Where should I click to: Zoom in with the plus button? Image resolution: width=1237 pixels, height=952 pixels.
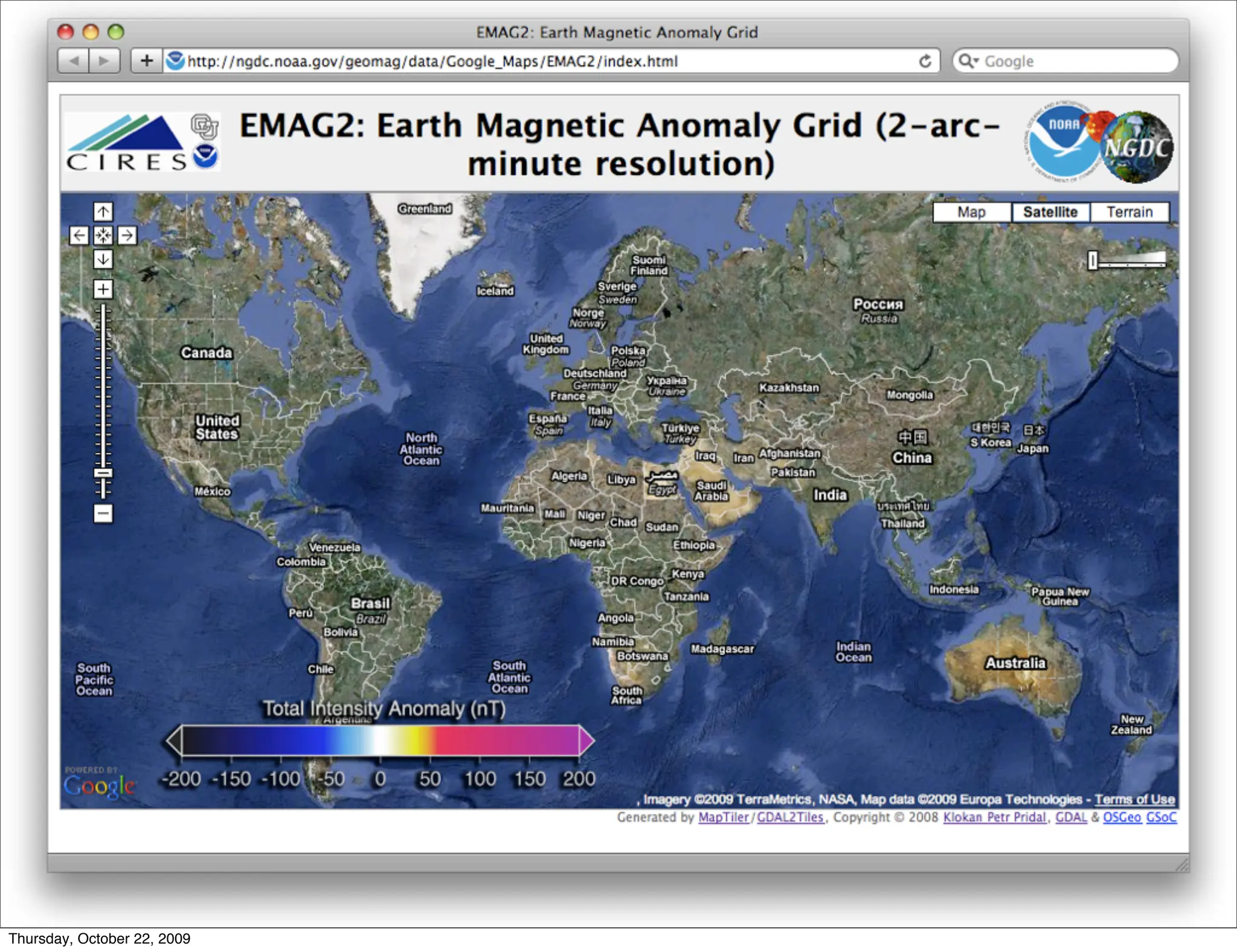103,289
